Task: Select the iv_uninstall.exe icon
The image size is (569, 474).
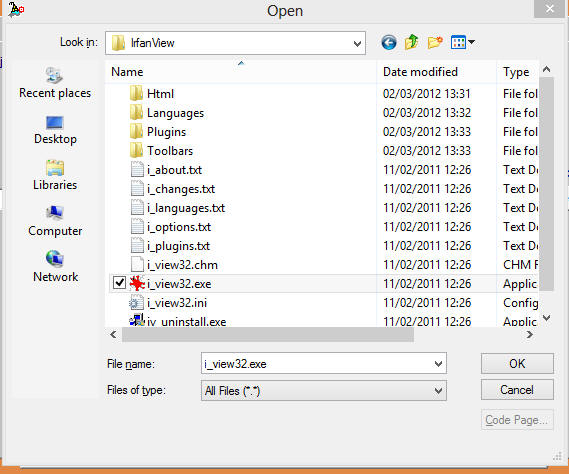Action: tap(137, 320)
